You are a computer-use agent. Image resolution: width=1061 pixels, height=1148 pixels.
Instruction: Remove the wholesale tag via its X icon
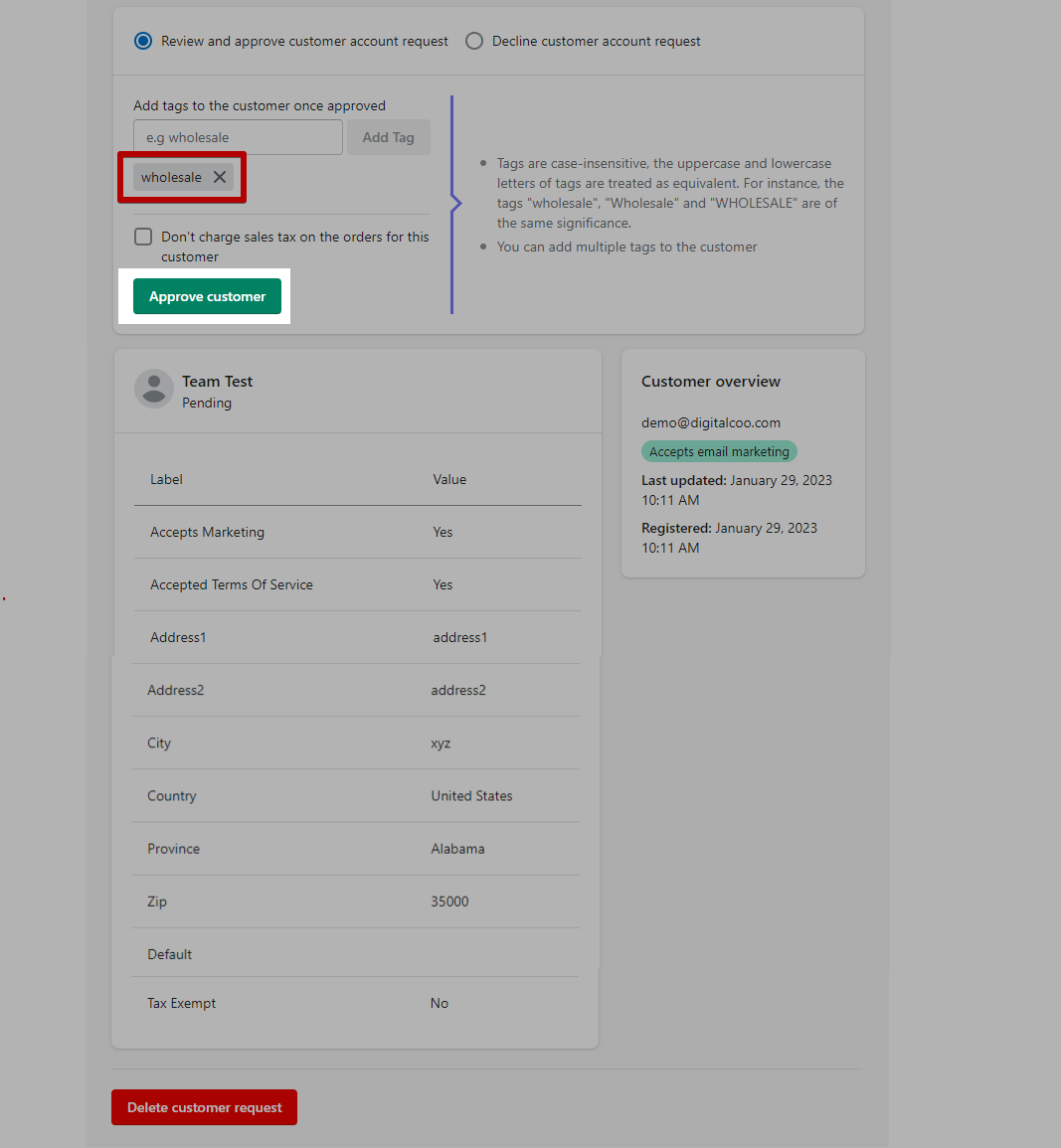220,177
